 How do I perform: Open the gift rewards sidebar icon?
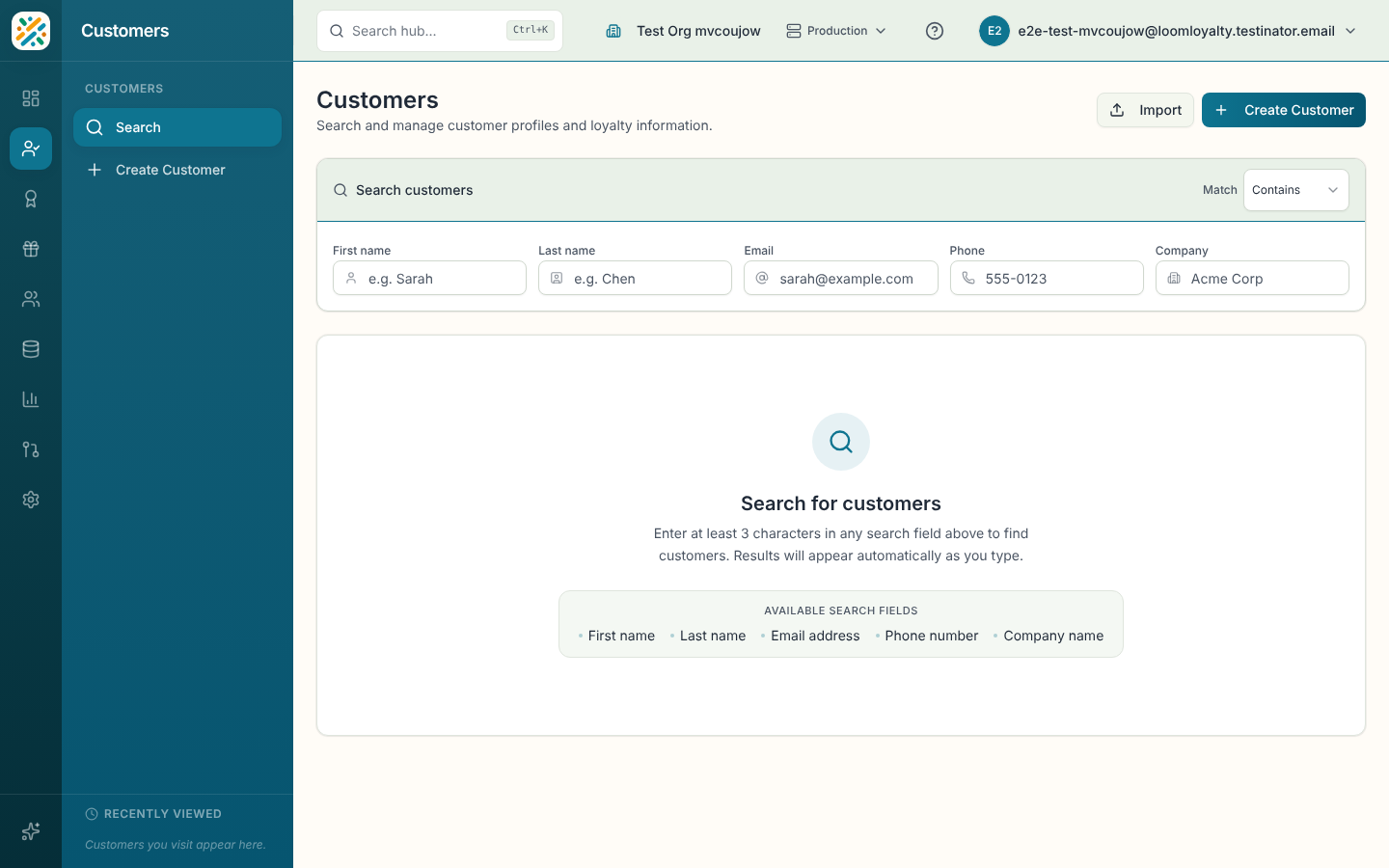(31, 249)
